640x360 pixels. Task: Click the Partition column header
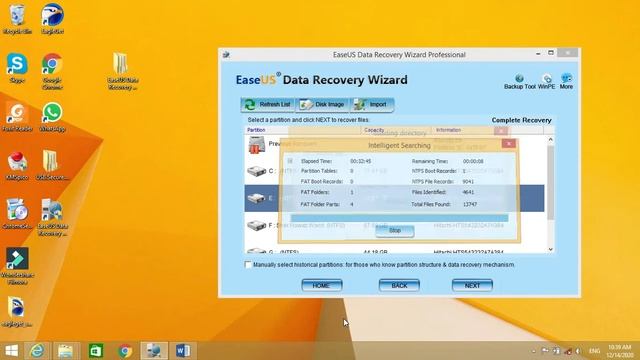(303, 130)
